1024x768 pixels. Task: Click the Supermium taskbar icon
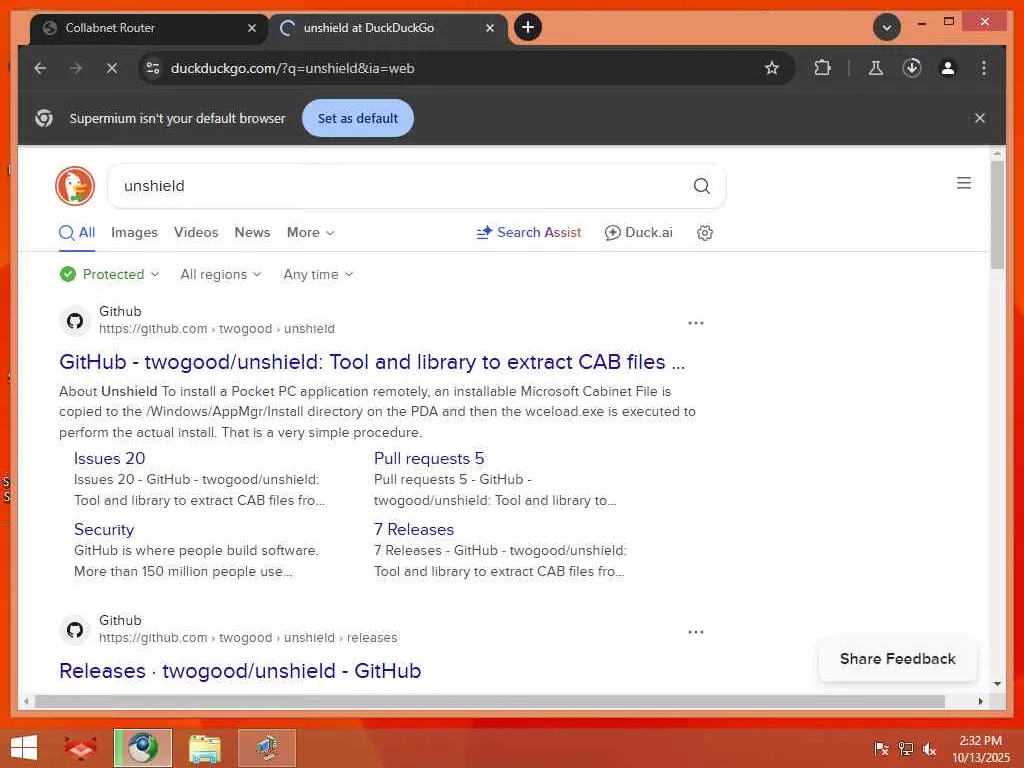tap(143, 748)
